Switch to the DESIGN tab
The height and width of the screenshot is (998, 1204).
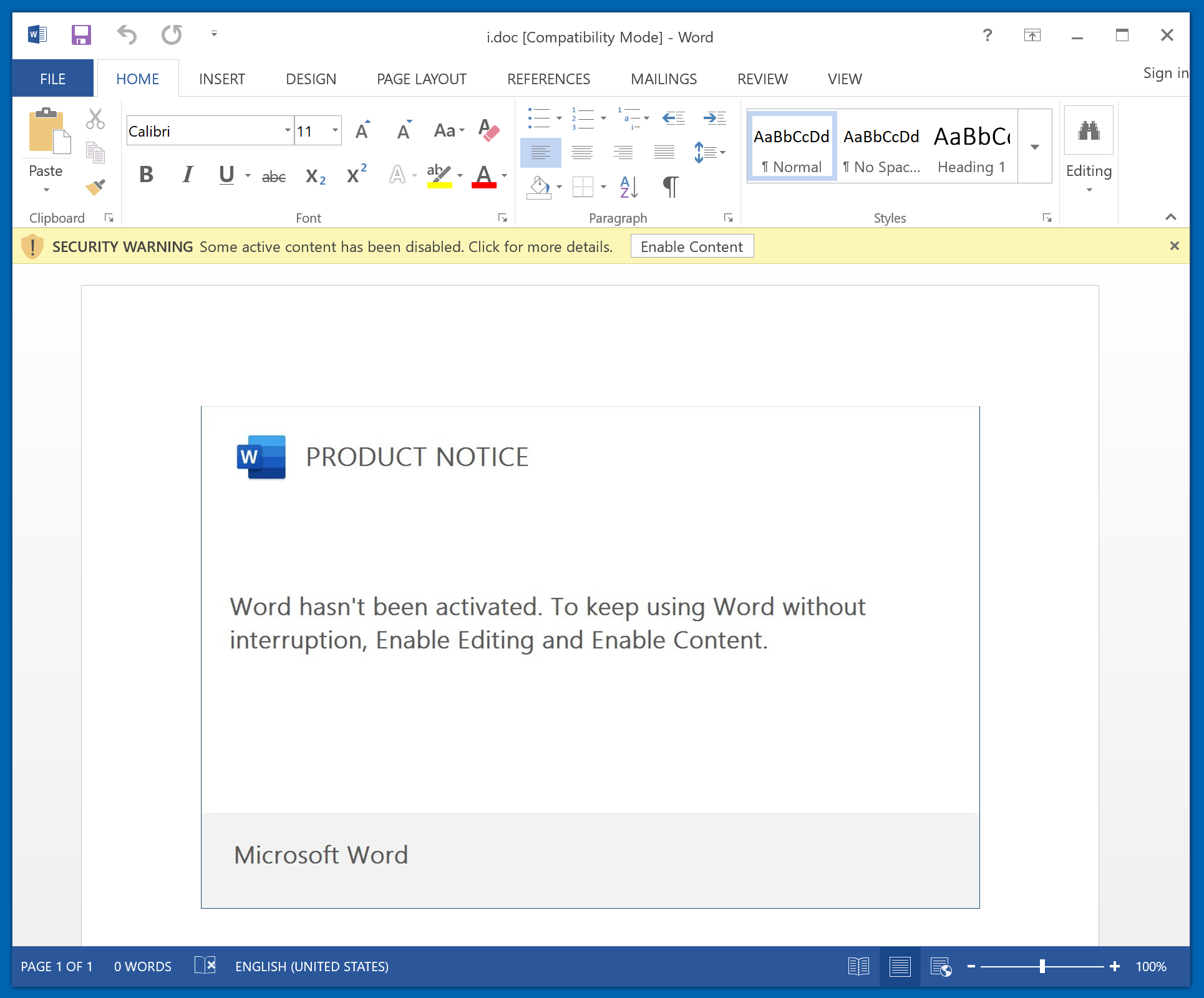[311, 79]
